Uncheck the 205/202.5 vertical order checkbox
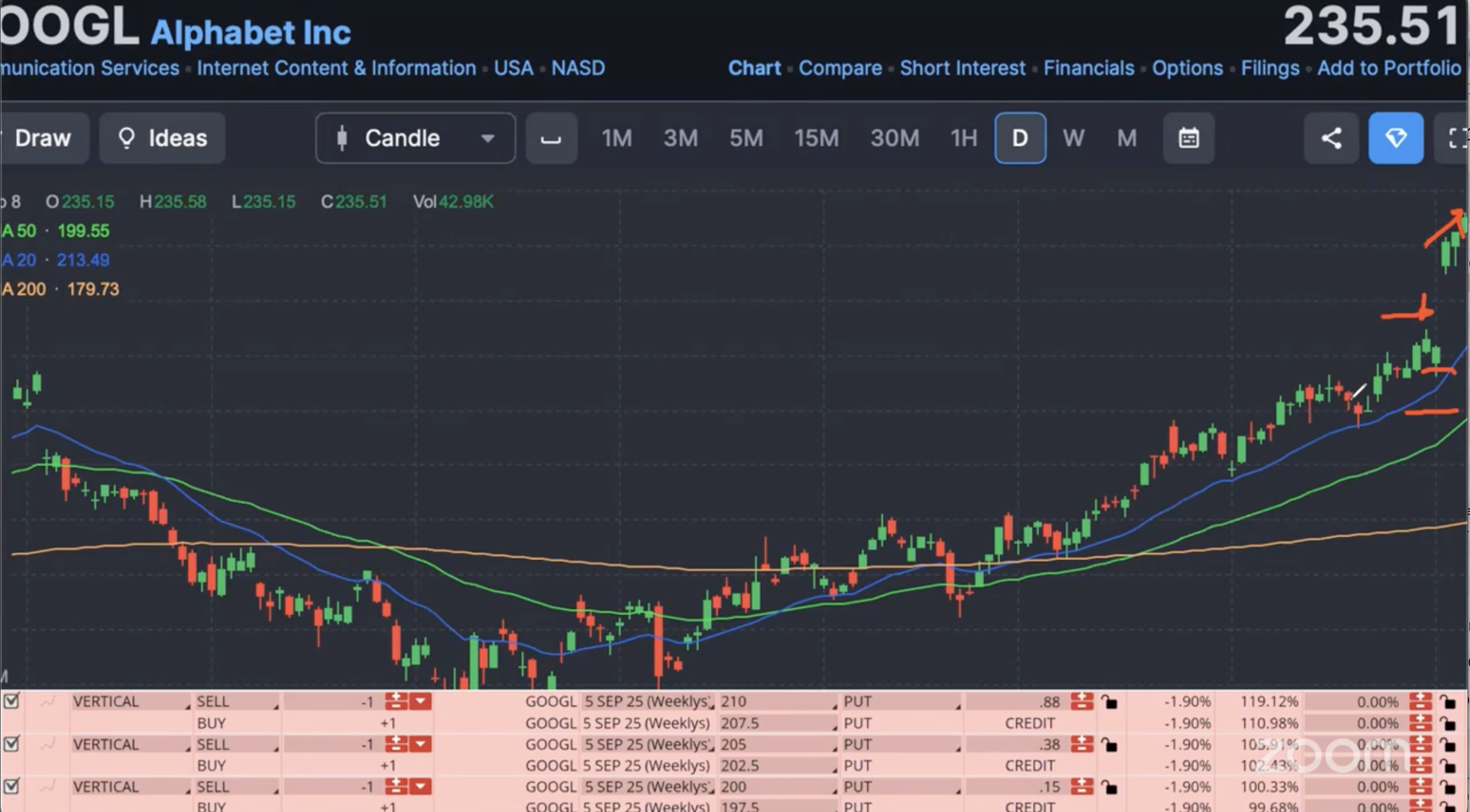 click(11, 744)
